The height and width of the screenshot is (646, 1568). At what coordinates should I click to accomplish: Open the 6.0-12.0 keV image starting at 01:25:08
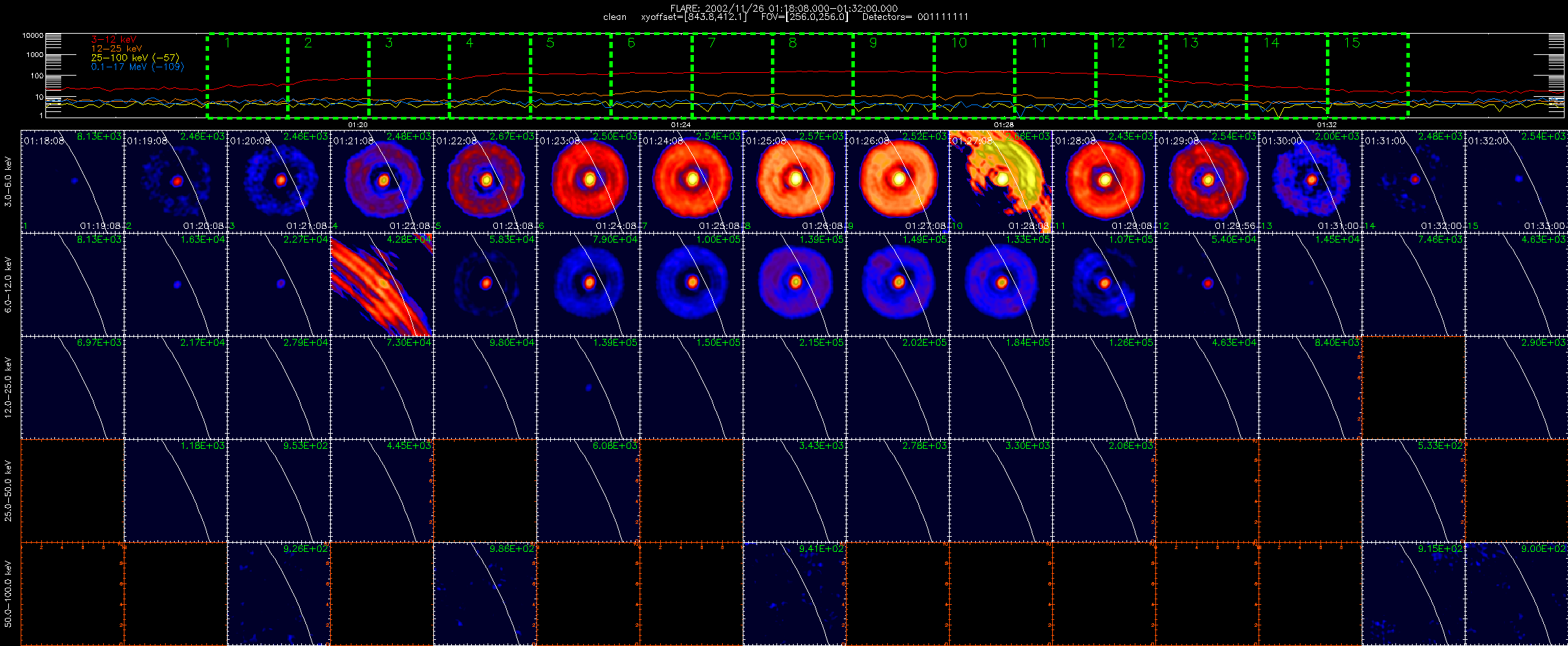(x=794, y=284)
